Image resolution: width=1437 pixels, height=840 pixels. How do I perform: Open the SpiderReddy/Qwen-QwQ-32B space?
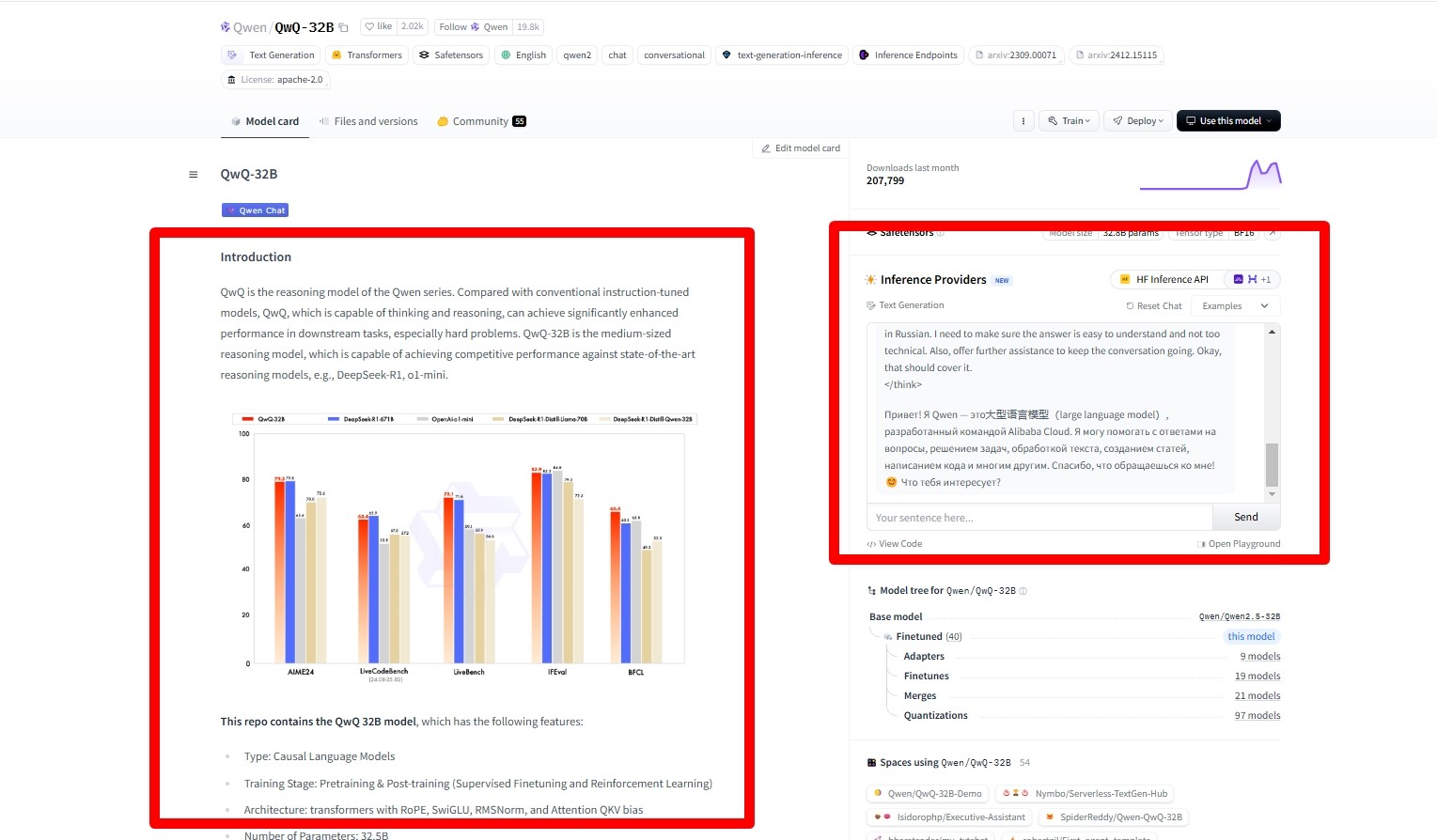(x=1114, y=817)
